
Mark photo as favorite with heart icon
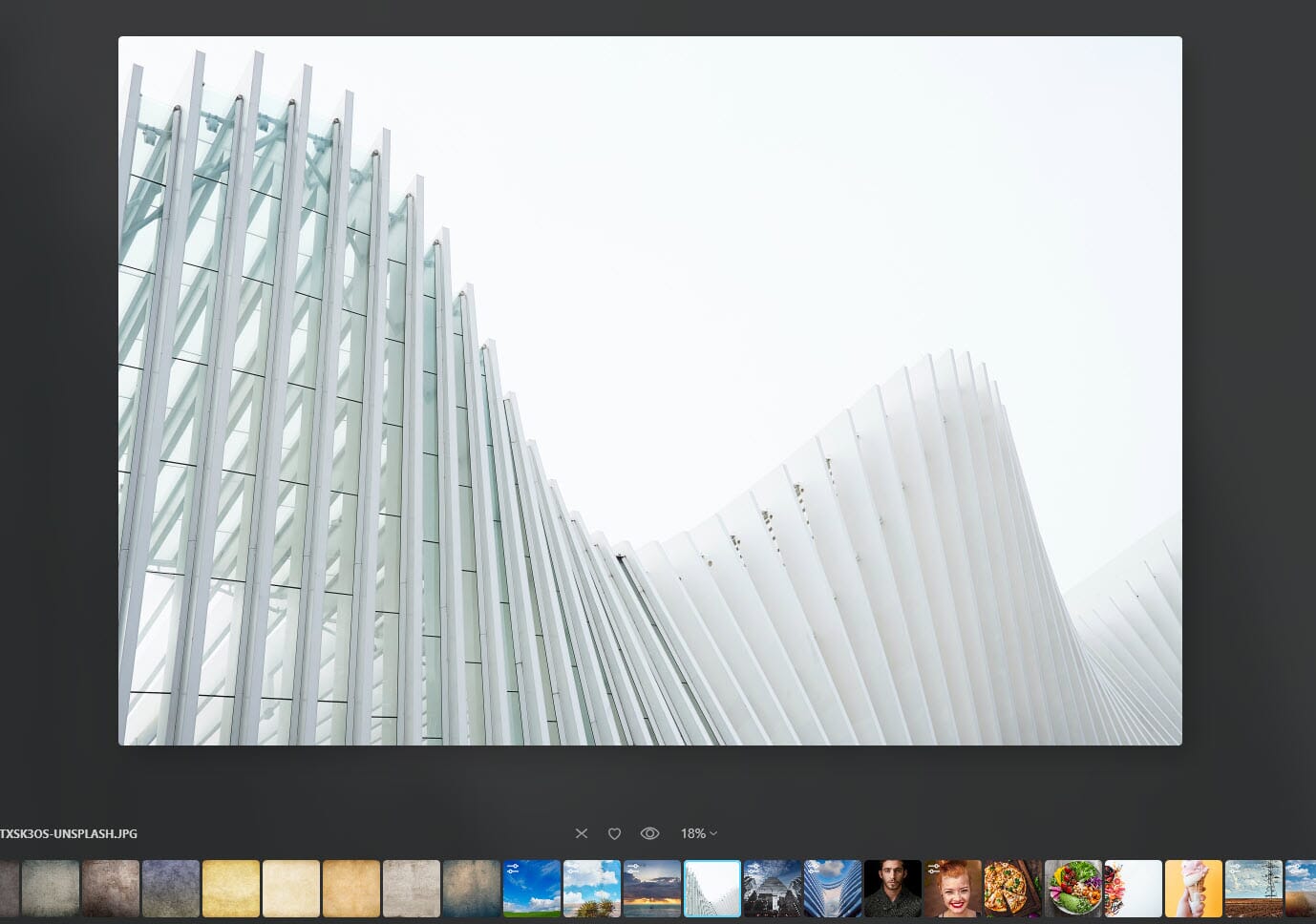614,833
